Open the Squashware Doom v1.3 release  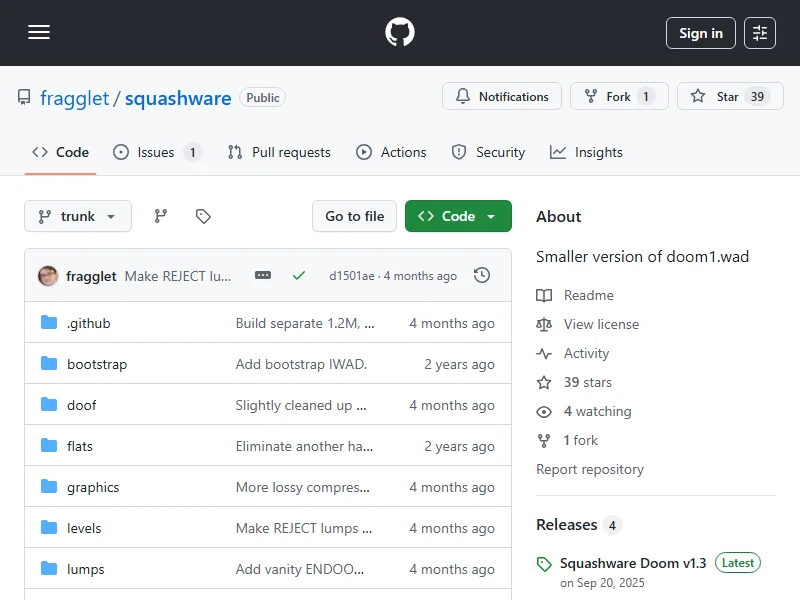click(633, 563)
